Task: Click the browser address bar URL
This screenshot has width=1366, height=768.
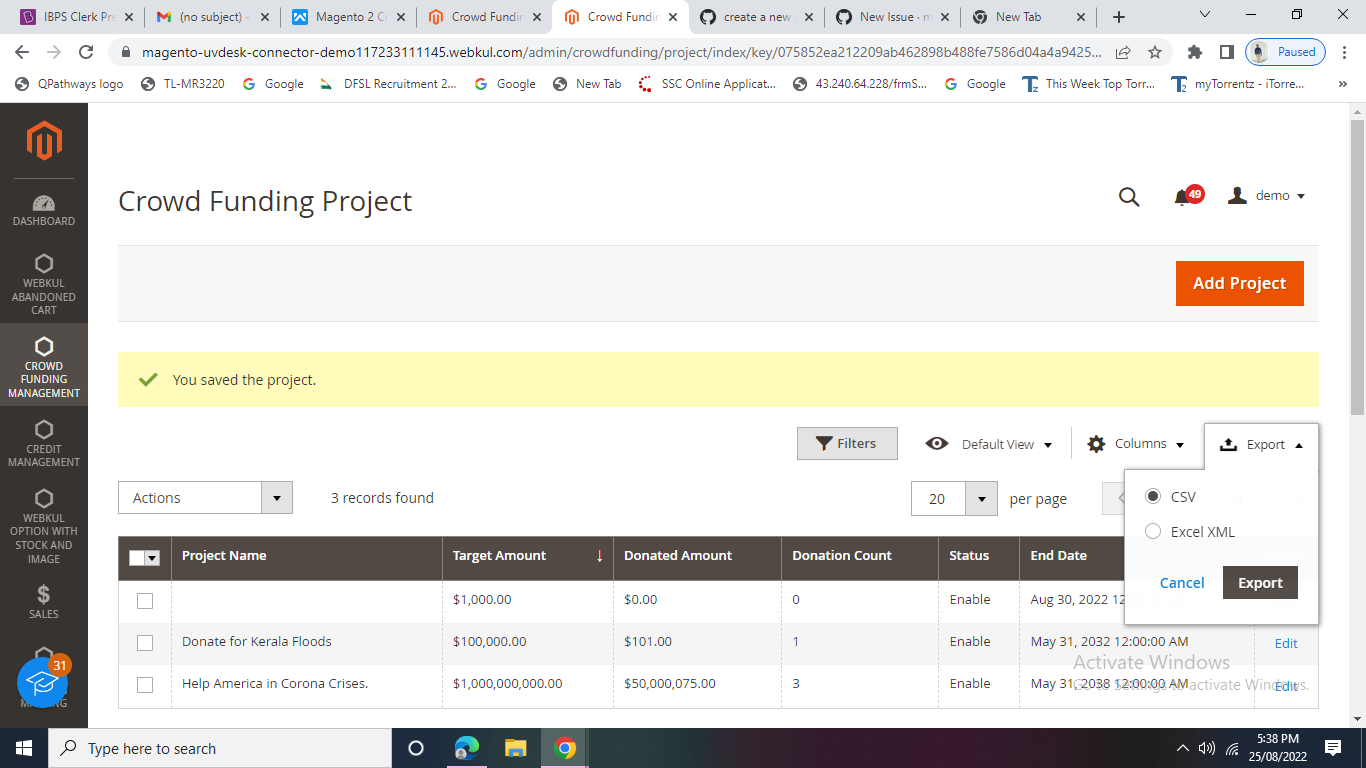Action: coord(620,52)
